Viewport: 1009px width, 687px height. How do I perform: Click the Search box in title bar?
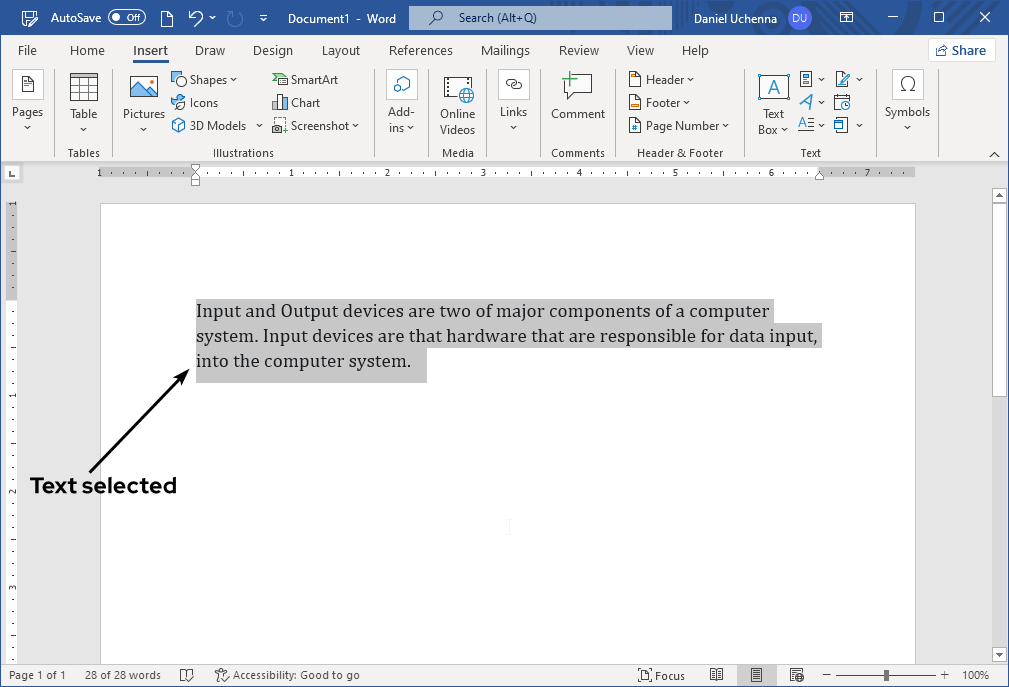point(540,18)
